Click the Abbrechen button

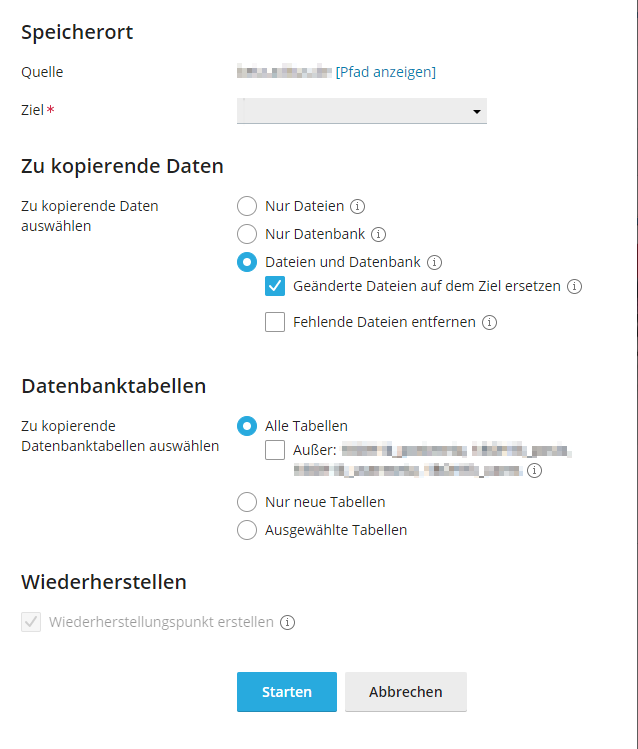[405, 692]
